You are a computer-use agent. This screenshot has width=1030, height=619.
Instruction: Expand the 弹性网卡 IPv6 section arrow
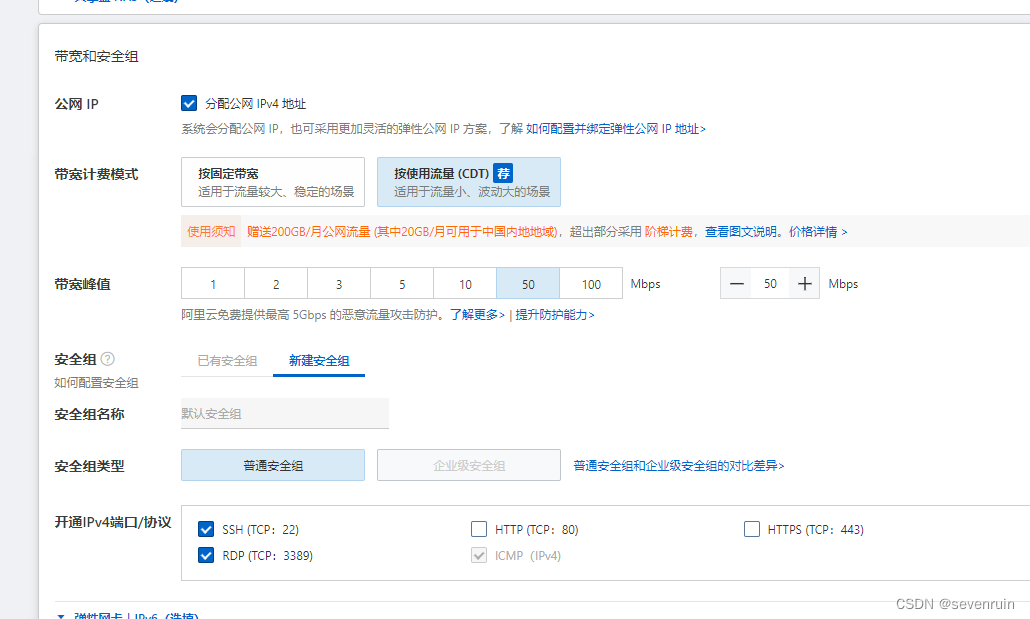pos(61,616)
